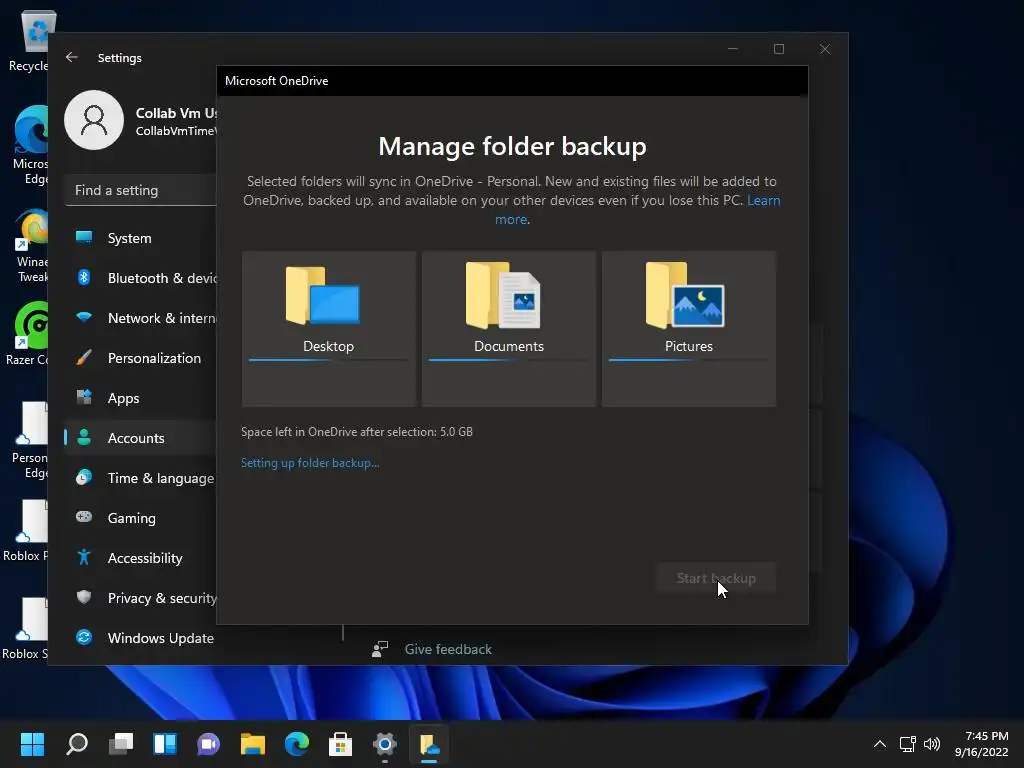Go back using Settings back arrow
Viewport: 1024px width, 768px height.
(72, 57)
